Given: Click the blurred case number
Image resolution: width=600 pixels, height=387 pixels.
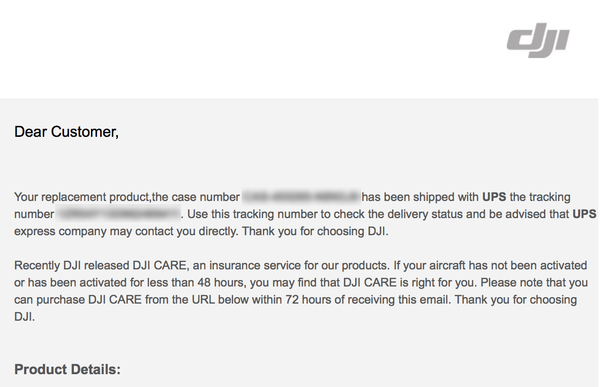Looking at the screenshot, I should 301,197.
